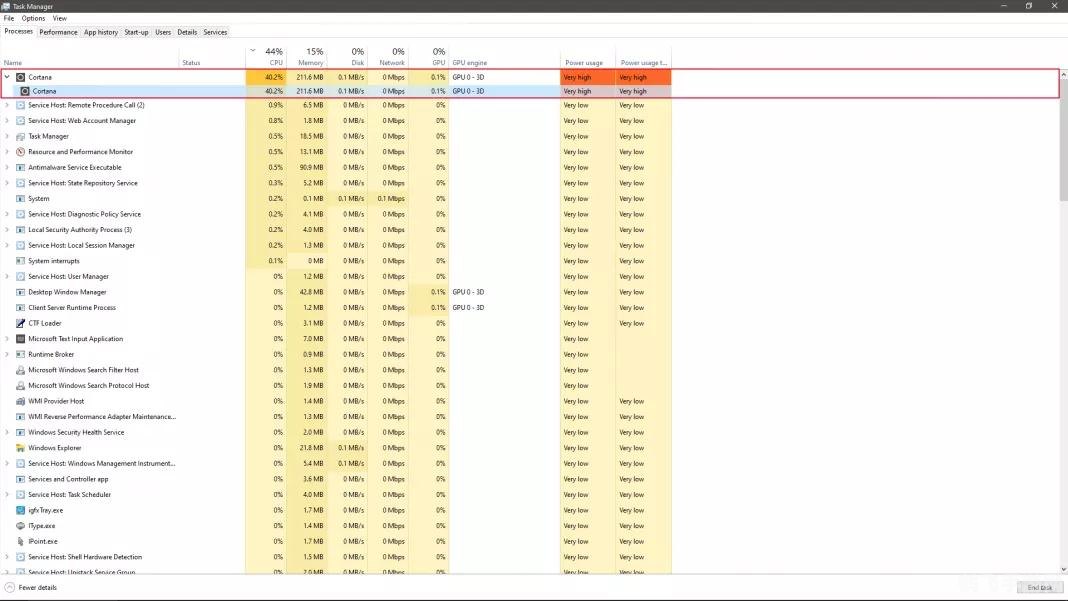Click Cortana's Very high power usage cell

(x=588, y=77)
